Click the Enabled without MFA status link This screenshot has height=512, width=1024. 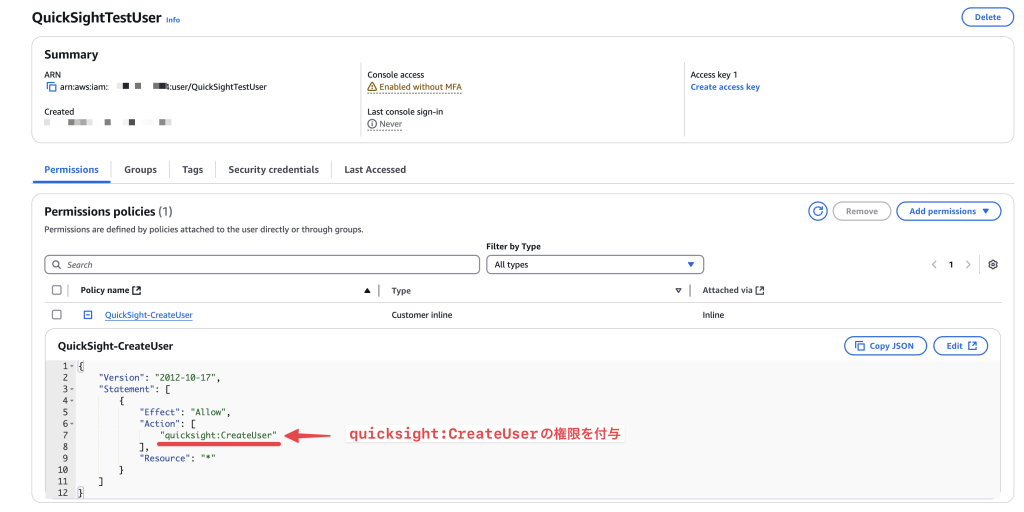coord(421,87)
